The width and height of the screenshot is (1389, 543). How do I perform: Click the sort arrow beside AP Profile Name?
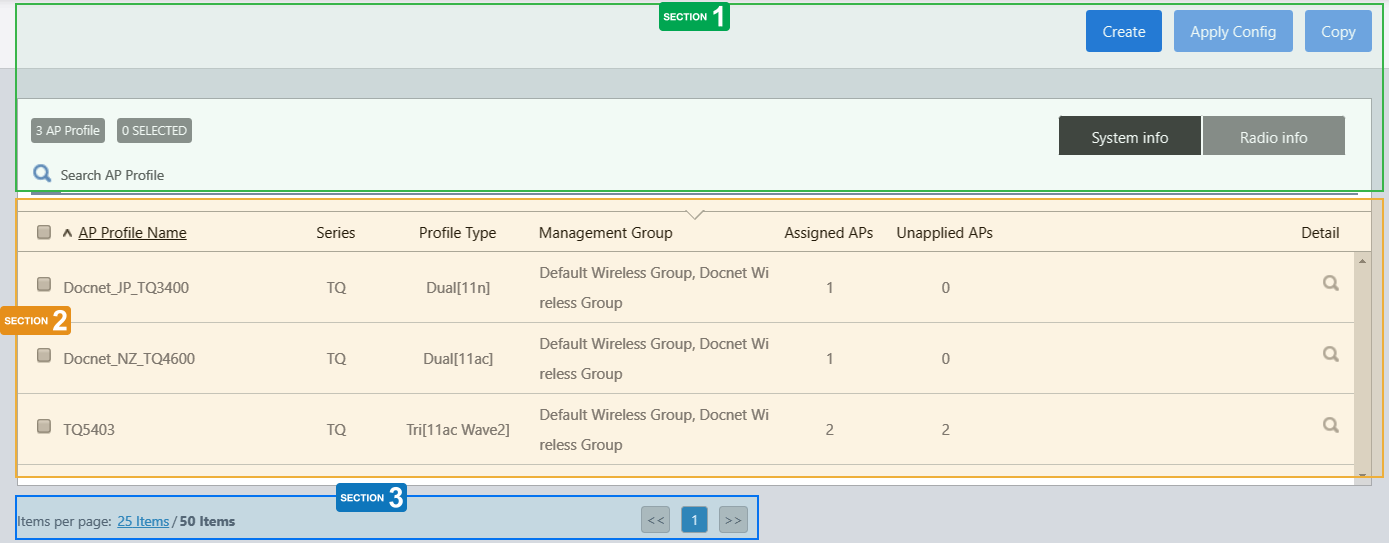[x=67, y=233]
